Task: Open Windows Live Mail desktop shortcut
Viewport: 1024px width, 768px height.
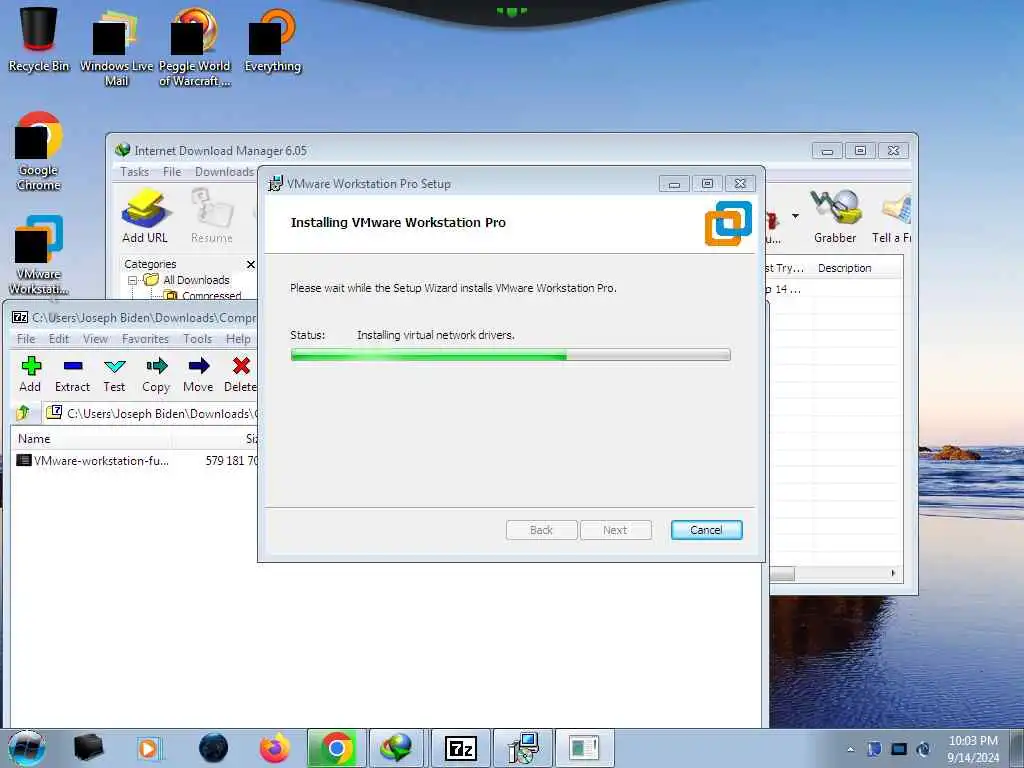Action: coord(116,46)
